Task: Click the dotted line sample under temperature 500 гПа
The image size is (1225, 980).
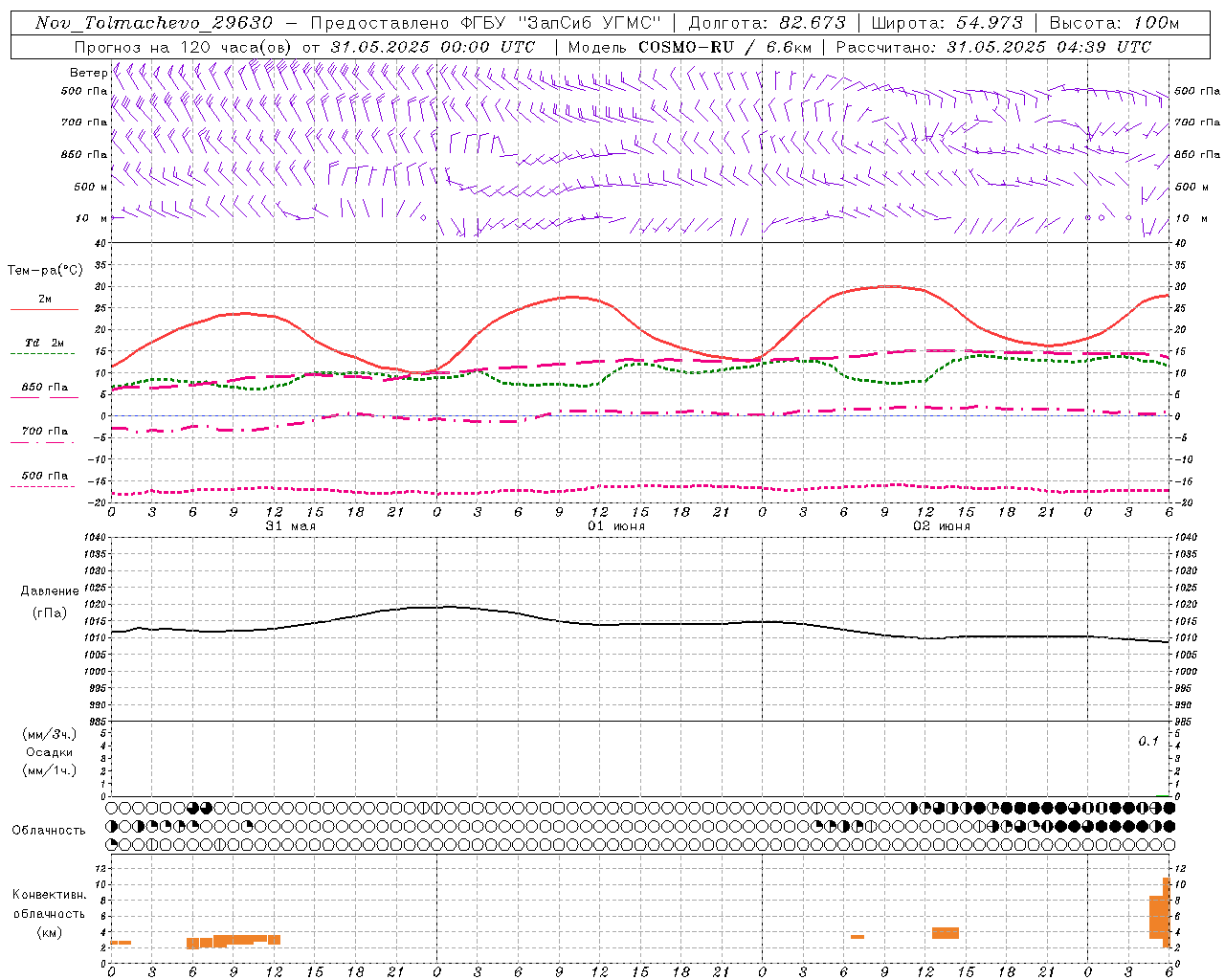Action: pyautogui.click(x=44, y=486)
